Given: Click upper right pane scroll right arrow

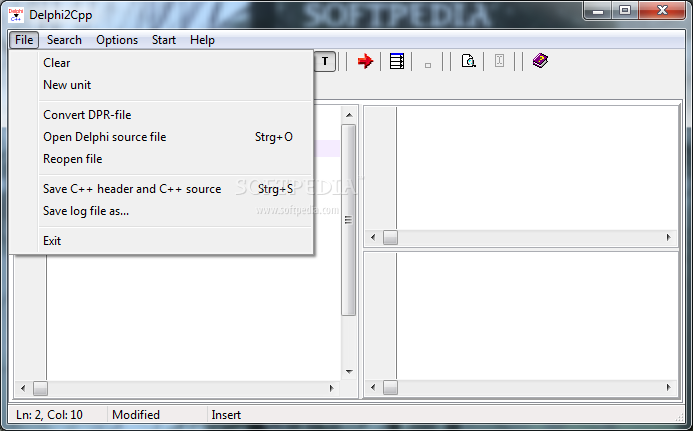Looking at the screenshot, I should click(x=669, y=237).
